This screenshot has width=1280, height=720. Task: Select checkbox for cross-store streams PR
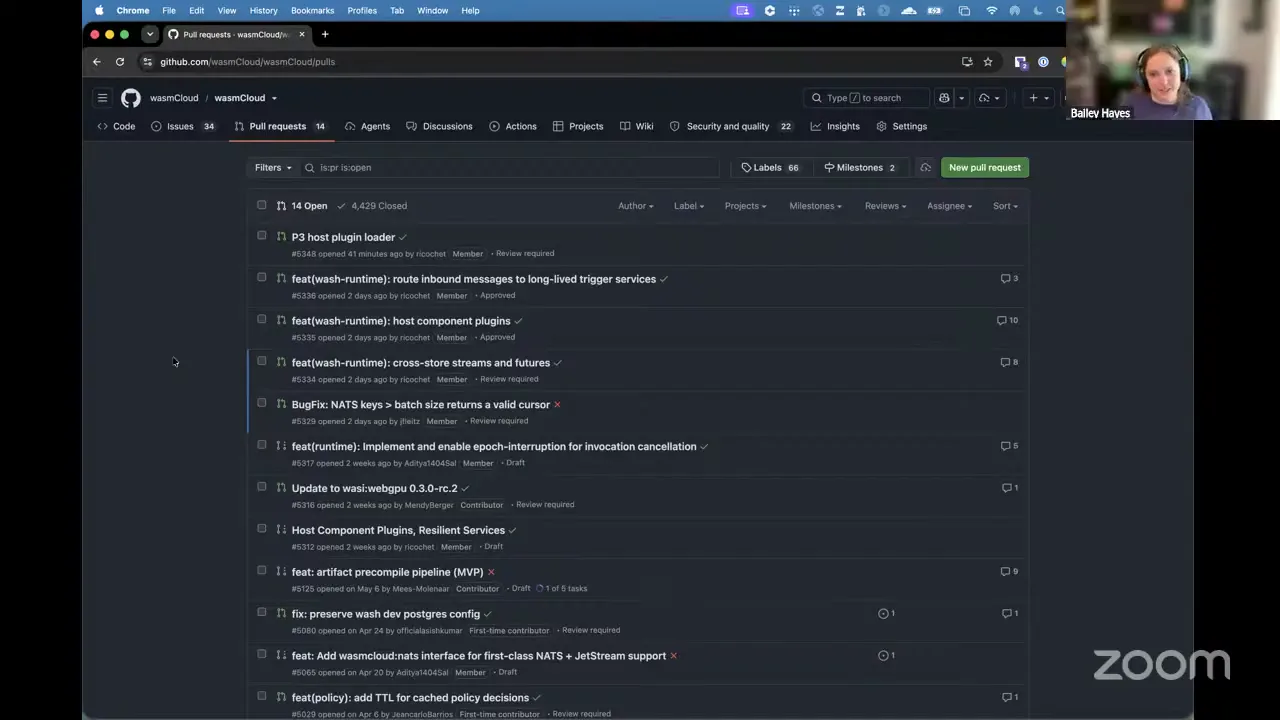coord(262,362)
